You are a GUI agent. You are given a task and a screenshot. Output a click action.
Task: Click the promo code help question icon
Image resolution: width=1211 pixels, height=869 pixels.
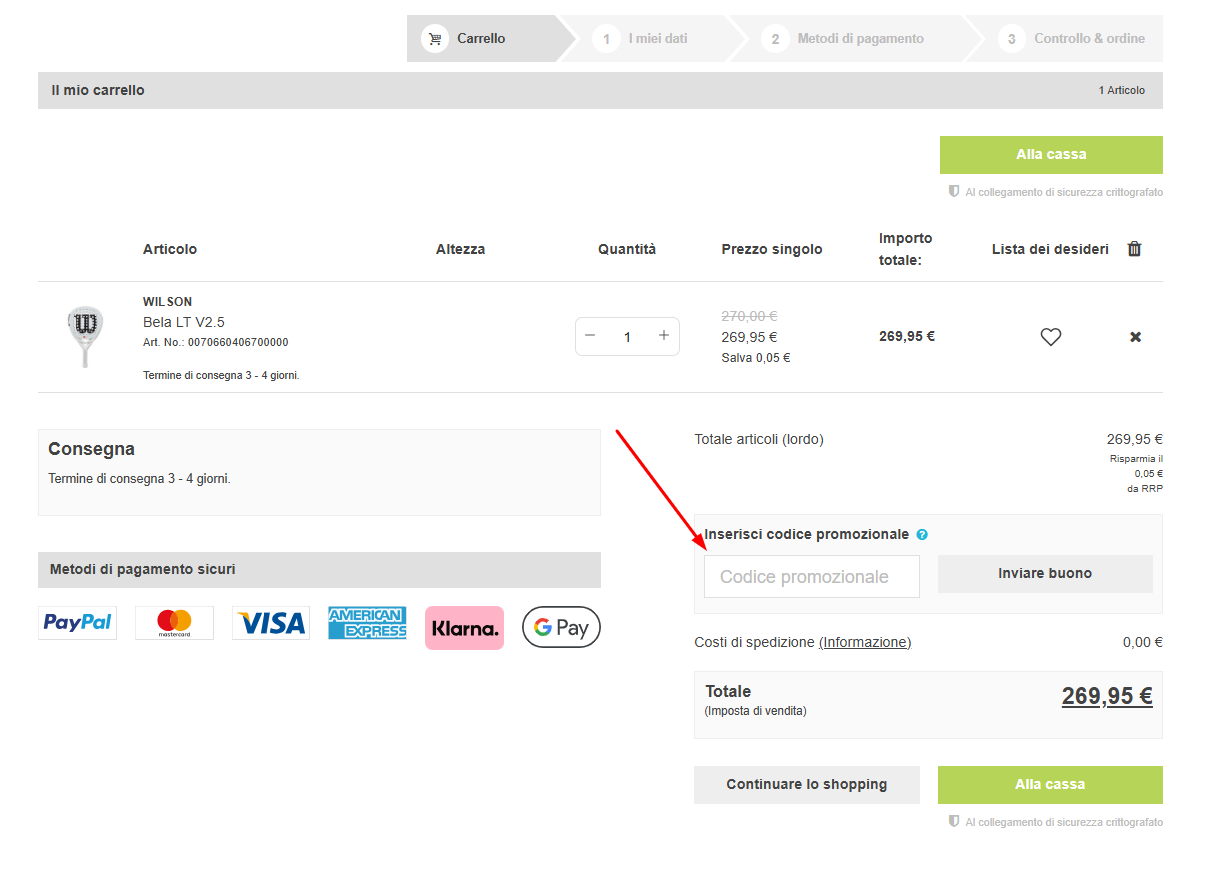pos(922,535)
